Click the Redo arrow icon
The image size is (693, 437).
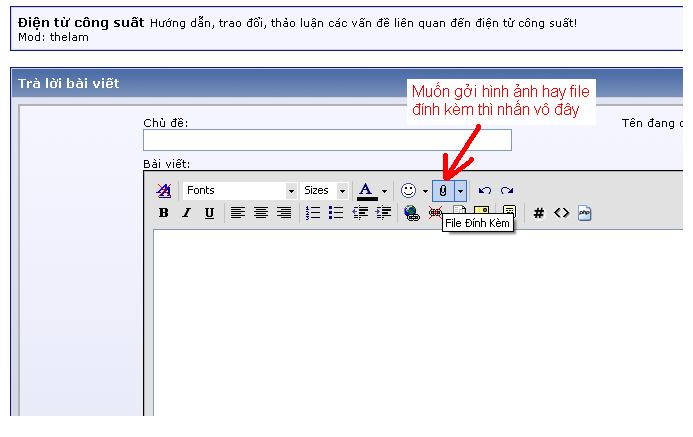pyautogui.click(x=507, y=191)
